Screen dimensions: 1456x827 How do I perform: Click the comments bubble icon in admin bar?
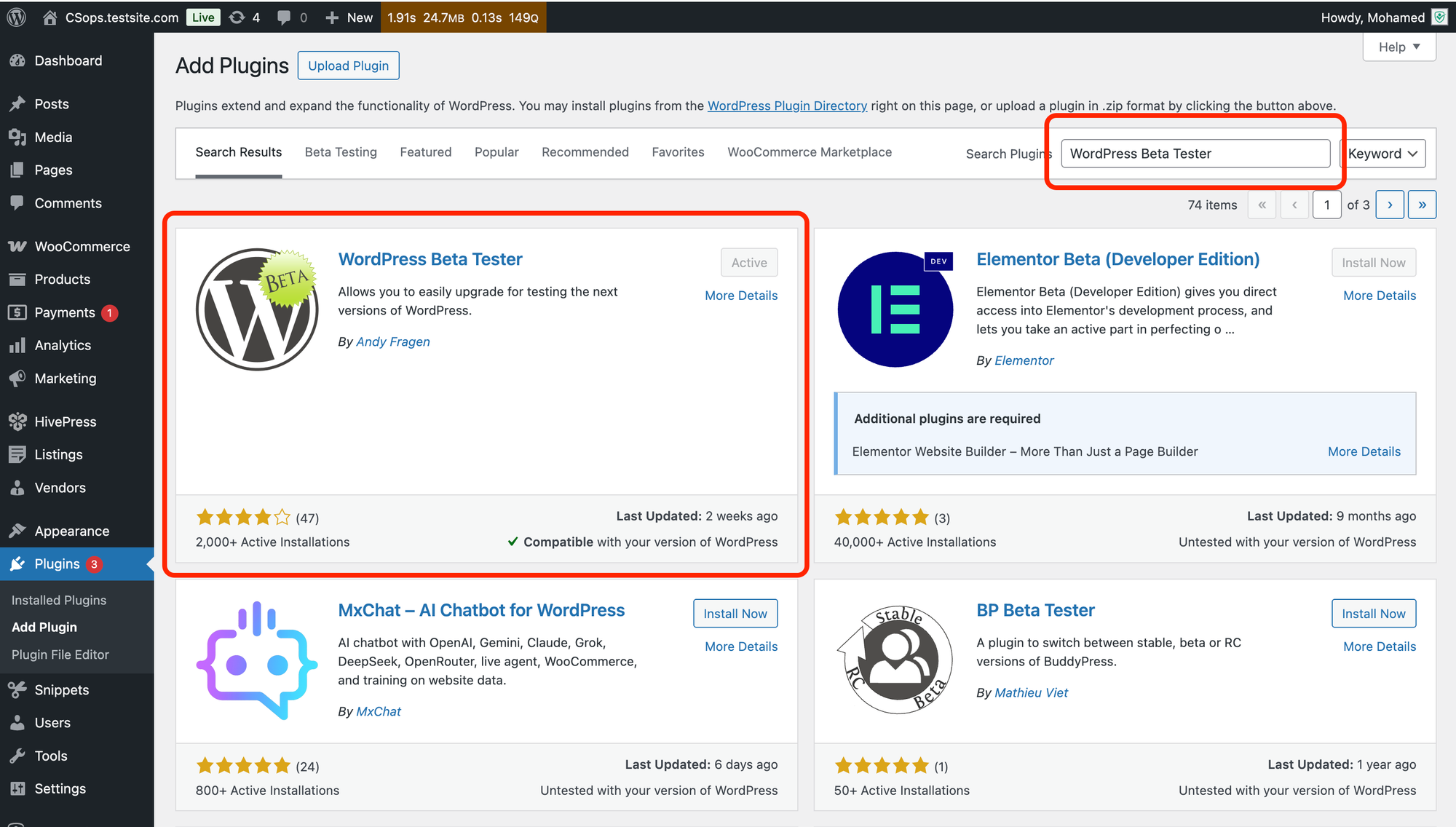[x=285, y=17]
